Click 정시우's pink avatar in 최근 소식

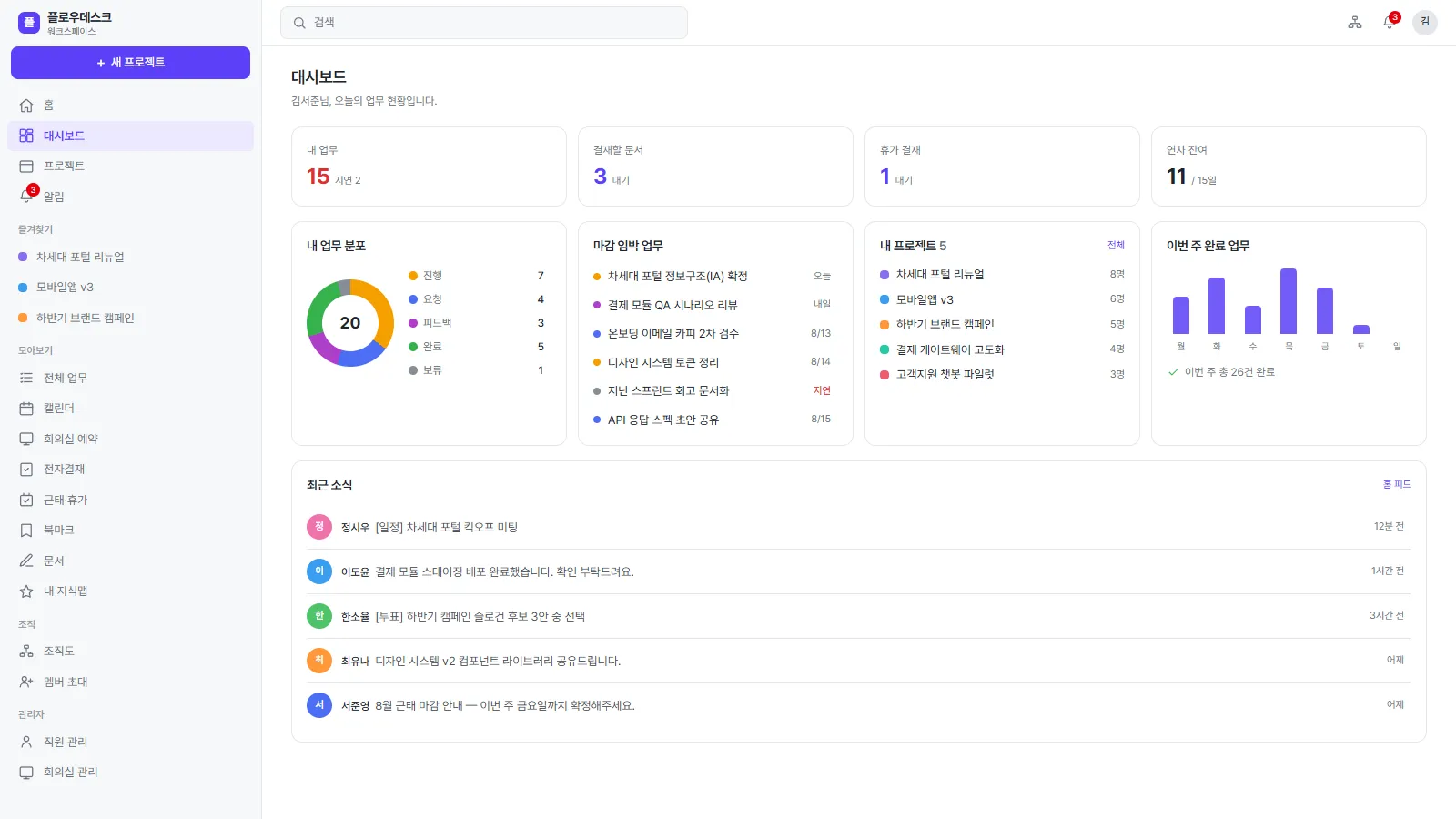point(319,527)
